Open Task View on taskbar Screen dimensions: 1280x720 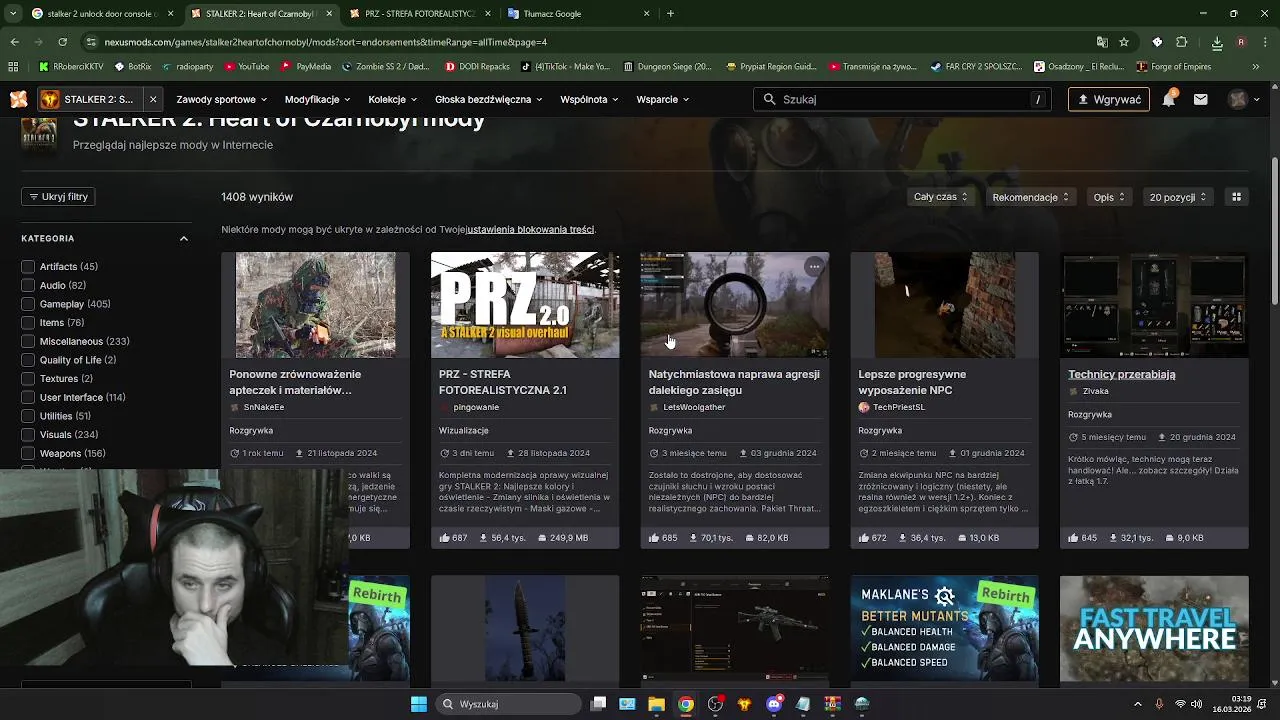[598, 704]
